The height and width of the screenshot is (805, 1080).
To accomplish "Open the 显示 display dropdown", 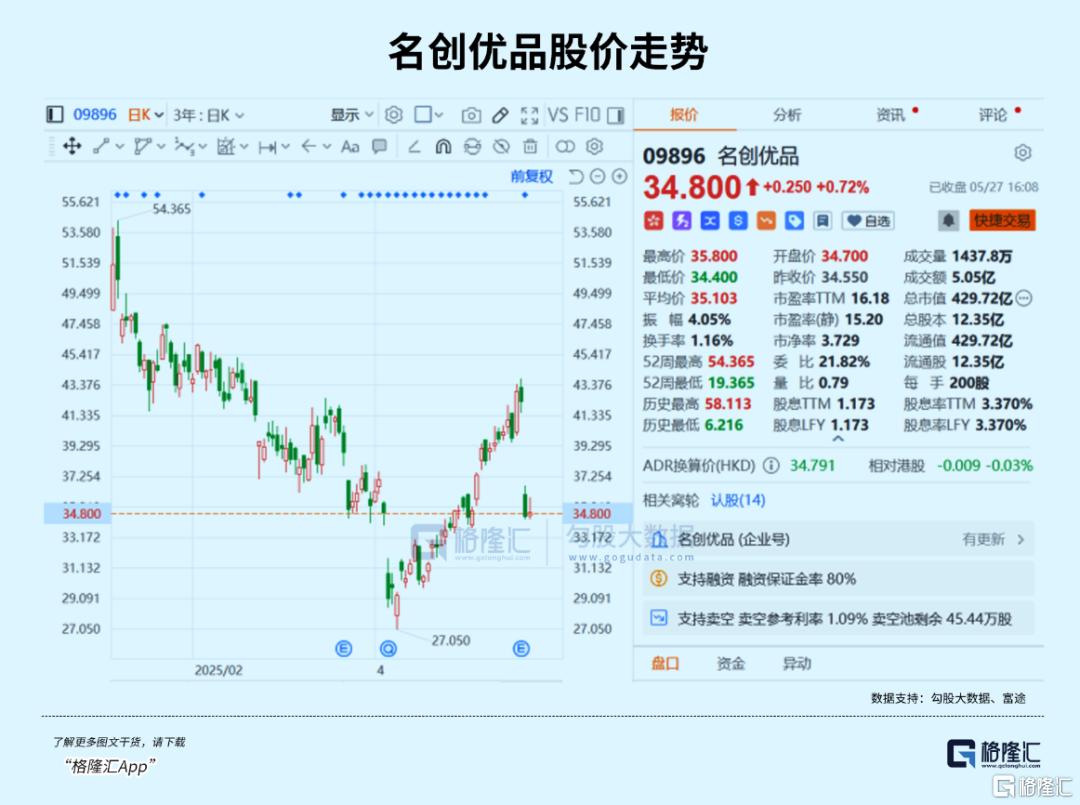I will 351,115.
